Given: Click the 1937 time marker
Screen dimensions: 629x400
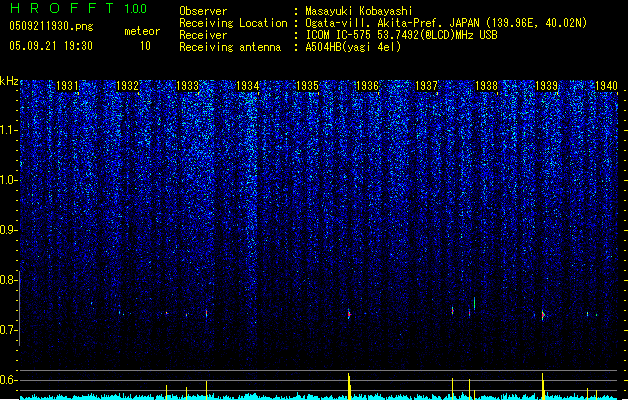Looking at the screenshot, I should coord(426,86).
